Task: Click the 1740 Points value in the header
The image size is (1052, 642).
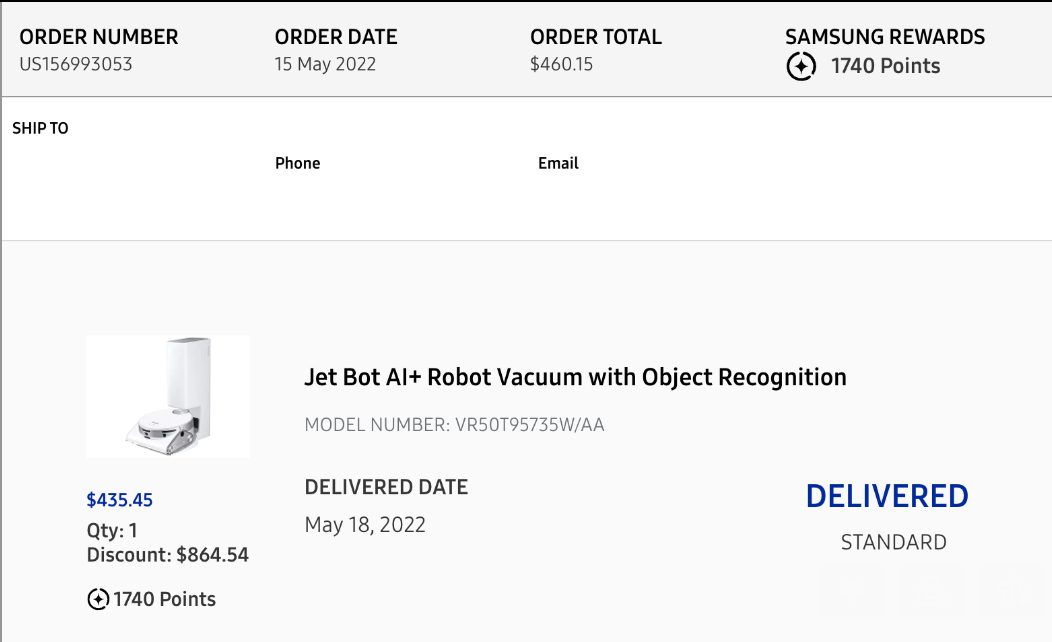Action: [885, 67]
